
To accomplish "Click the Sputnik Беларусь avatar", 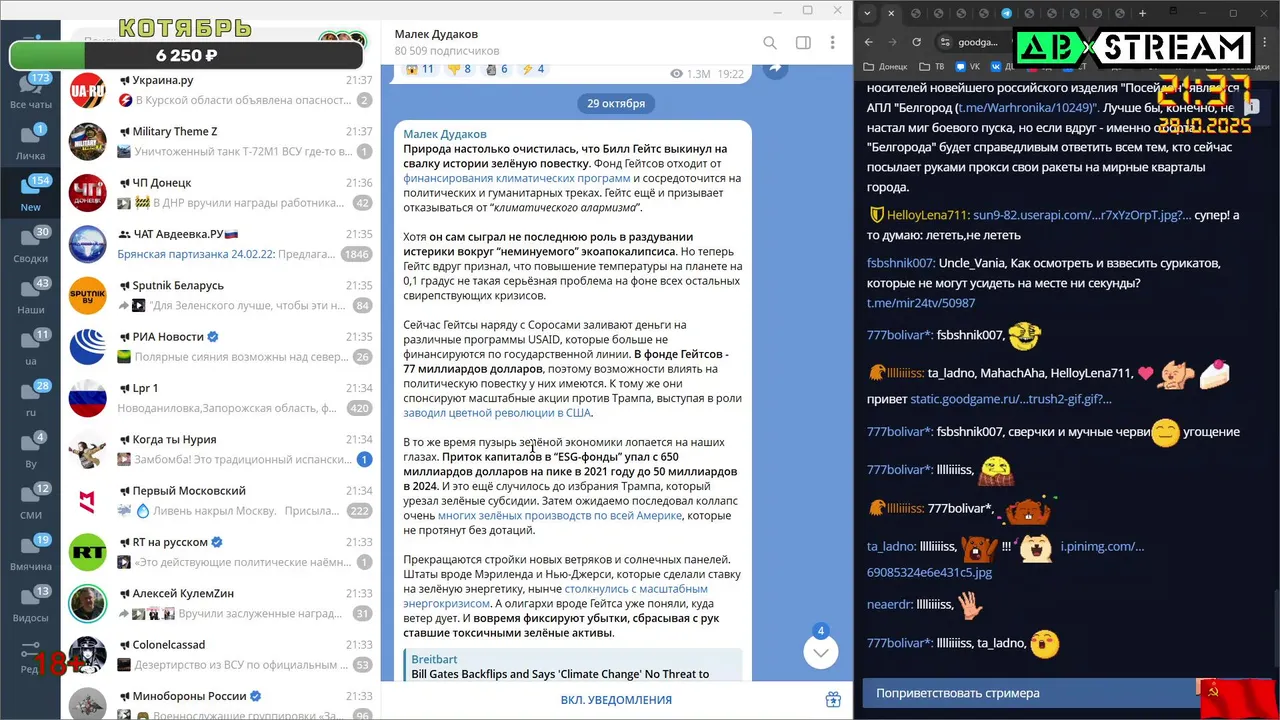I will pos(88,295).
